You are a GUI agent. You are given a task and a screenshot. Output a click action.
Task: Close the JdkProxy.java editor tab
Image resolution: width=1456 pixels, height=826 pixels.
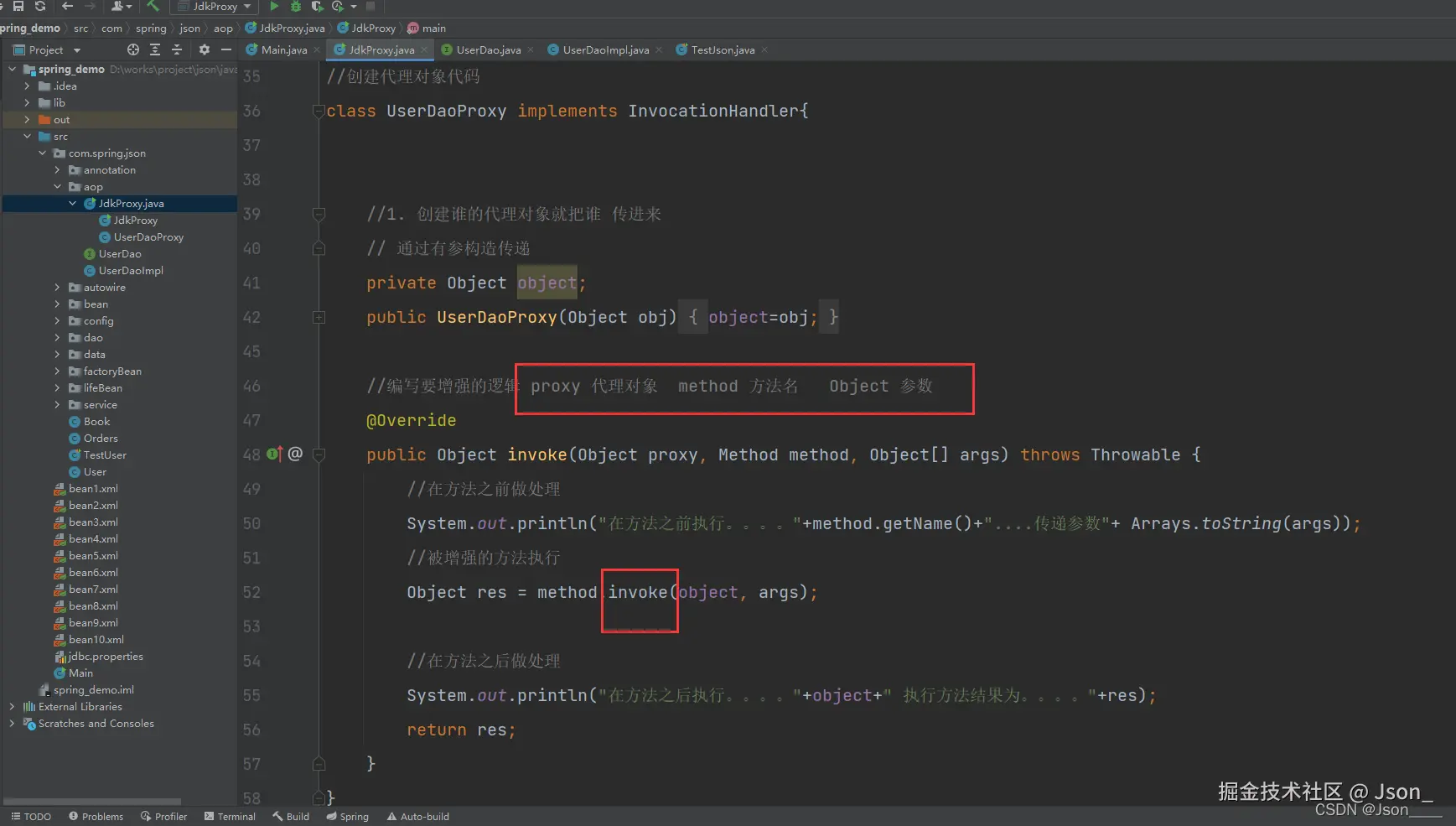point(424,49)
